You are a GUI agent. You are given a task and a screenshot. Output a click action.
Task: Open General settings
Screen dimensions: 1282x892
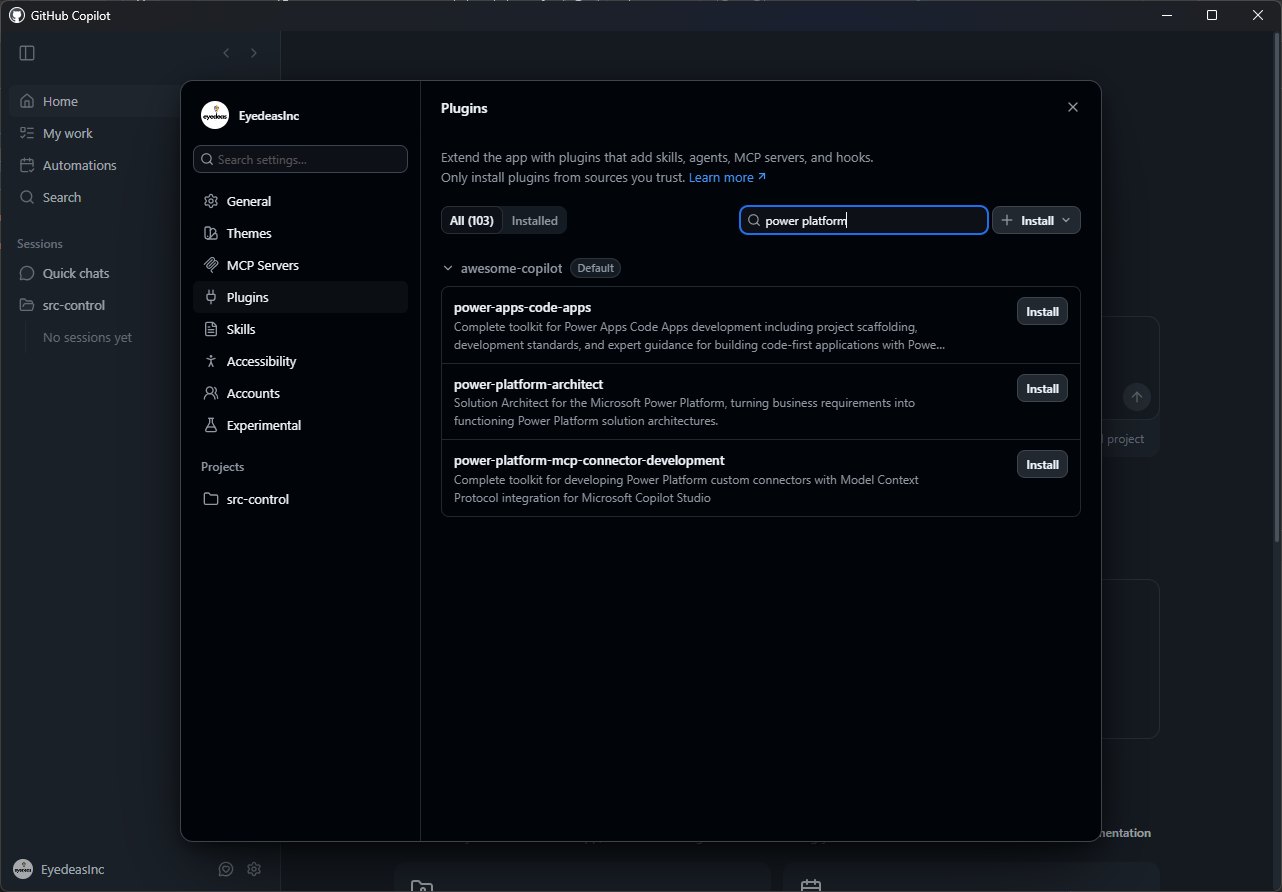[x=300, y=201]
